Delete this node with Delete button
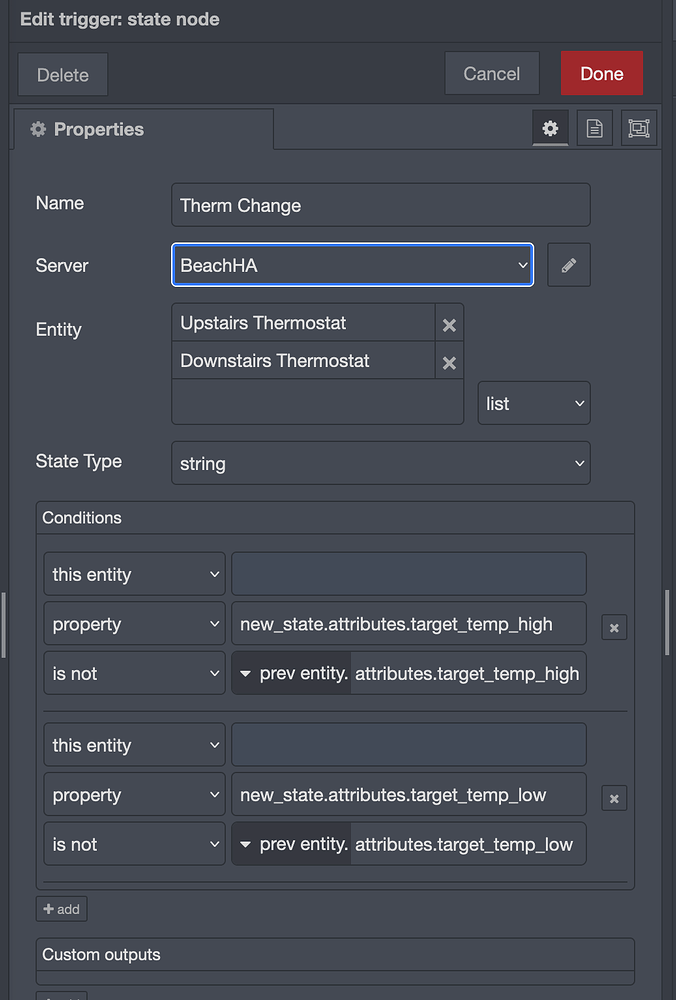676x1000 pixels. pos(62,75)
